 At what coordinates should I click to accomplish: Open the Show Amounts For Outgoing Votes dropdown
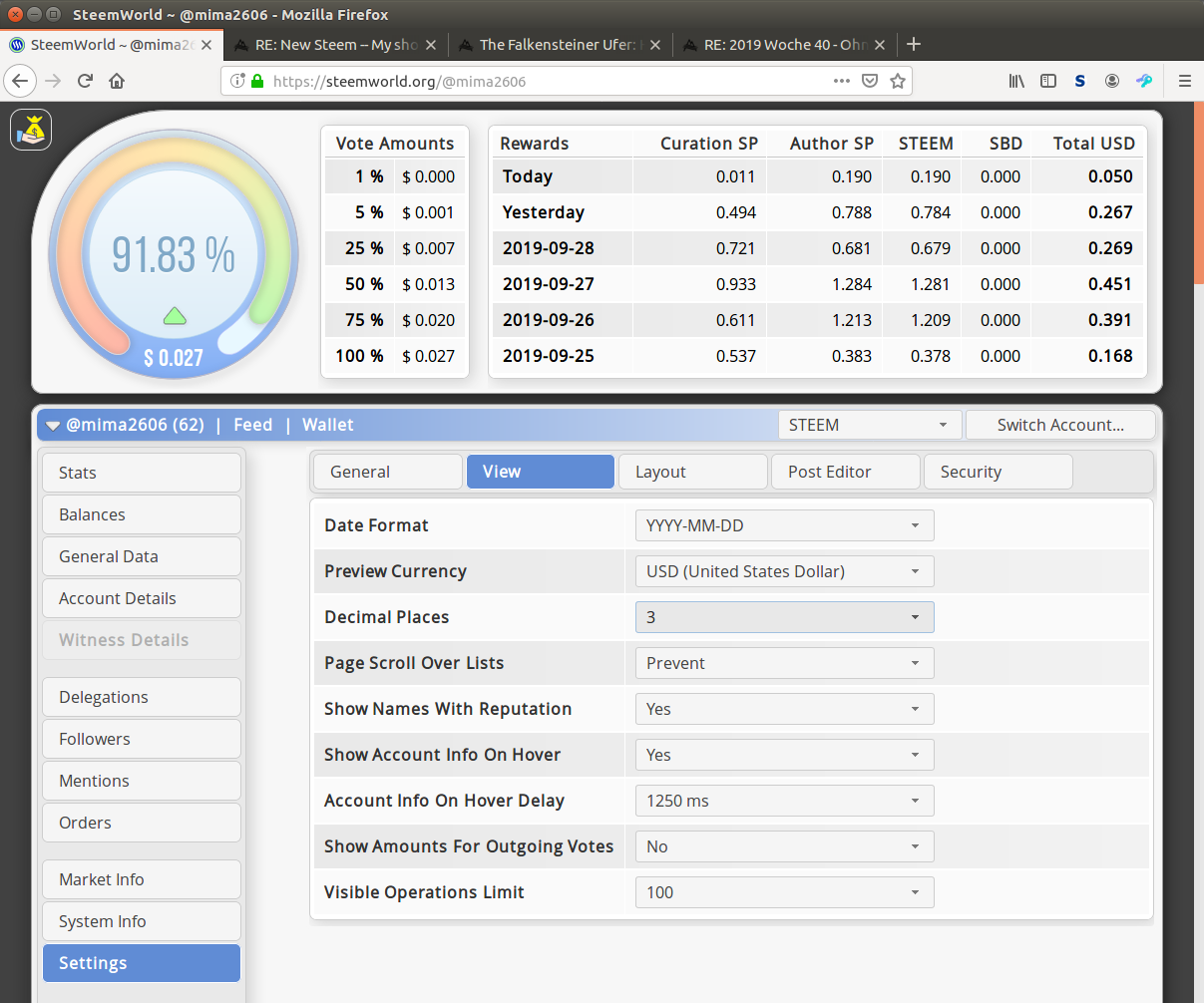(784, 846)
